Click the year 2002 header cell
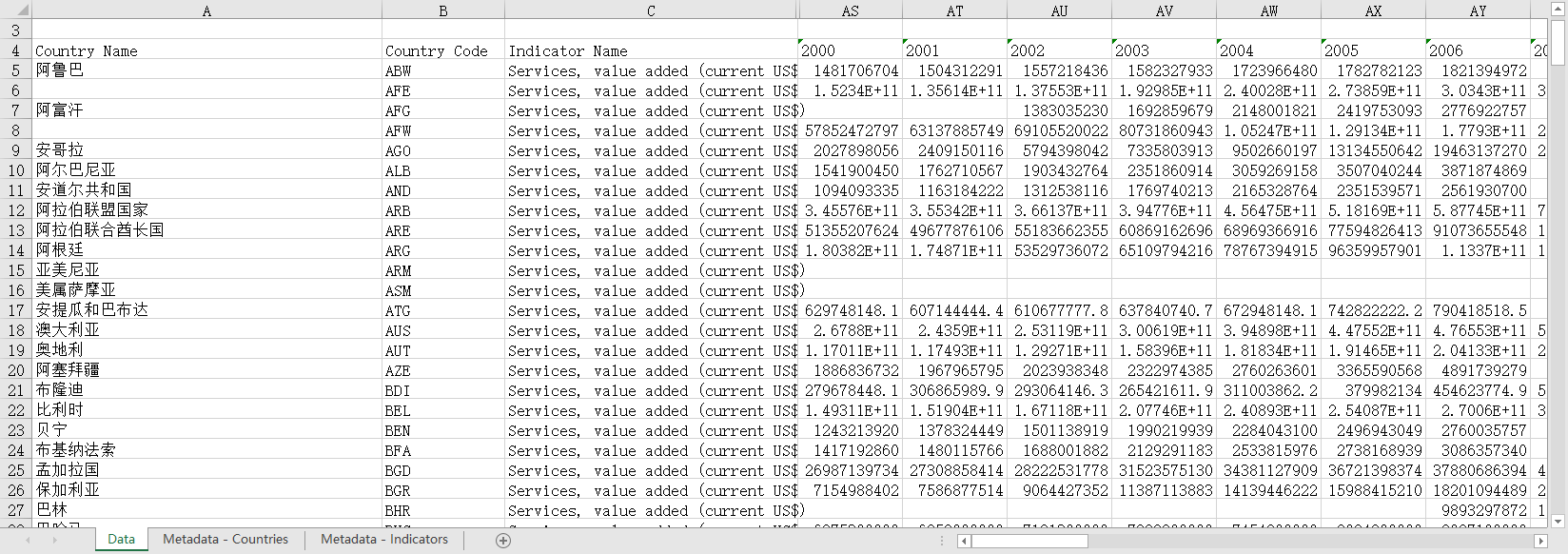 coord(1060,50)
